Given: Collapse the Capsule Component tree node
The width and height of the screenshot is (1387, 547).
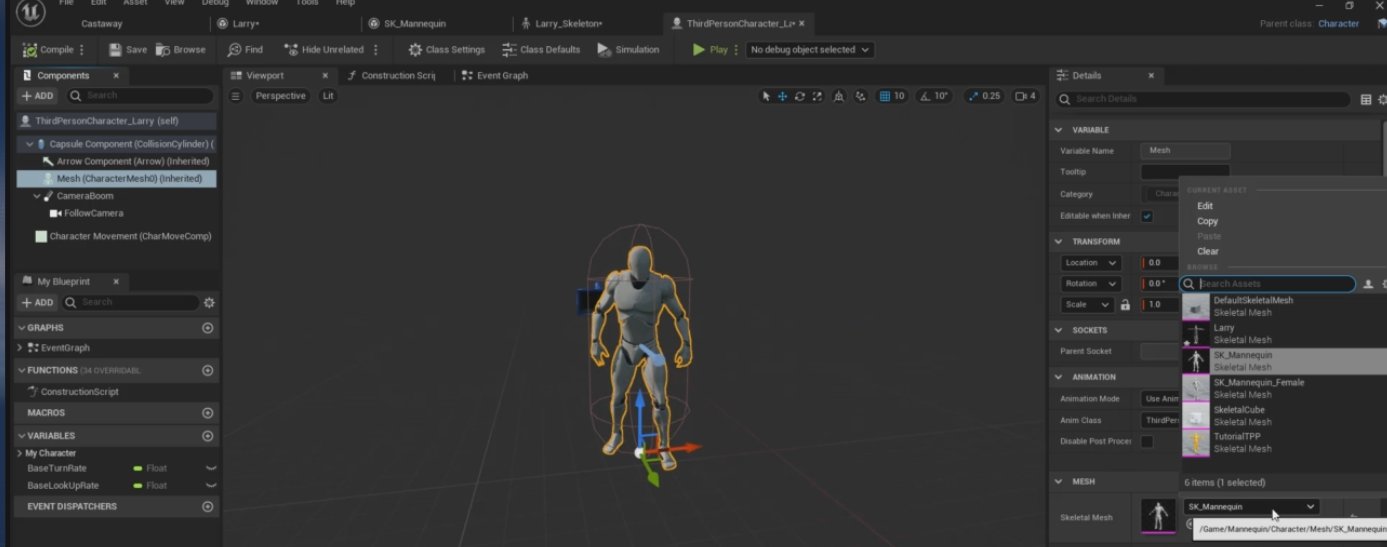Looking at the screenshot, I should tap(29, 144).
